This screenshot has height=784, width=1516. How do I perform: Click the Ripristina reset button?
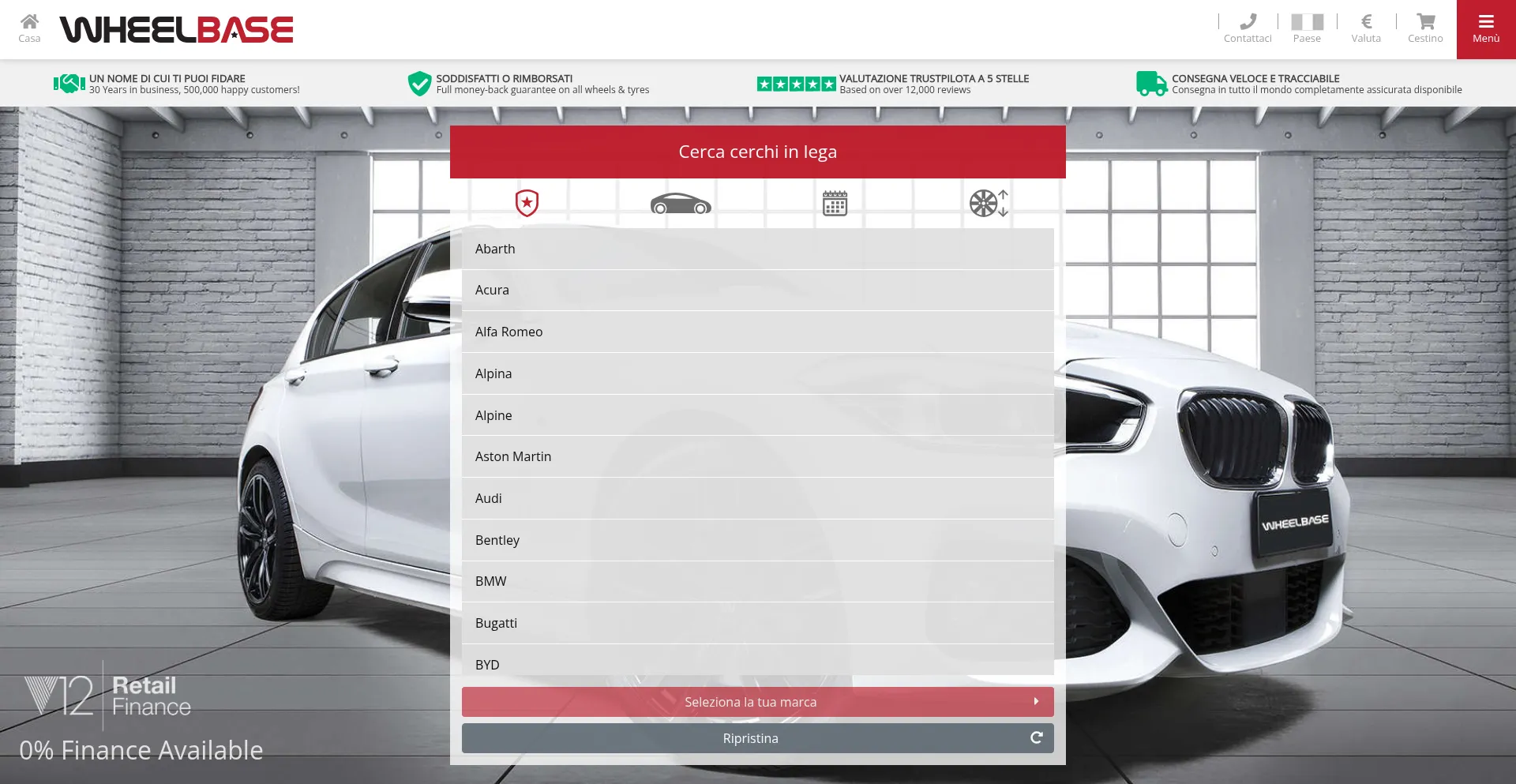tap(758, 738)
